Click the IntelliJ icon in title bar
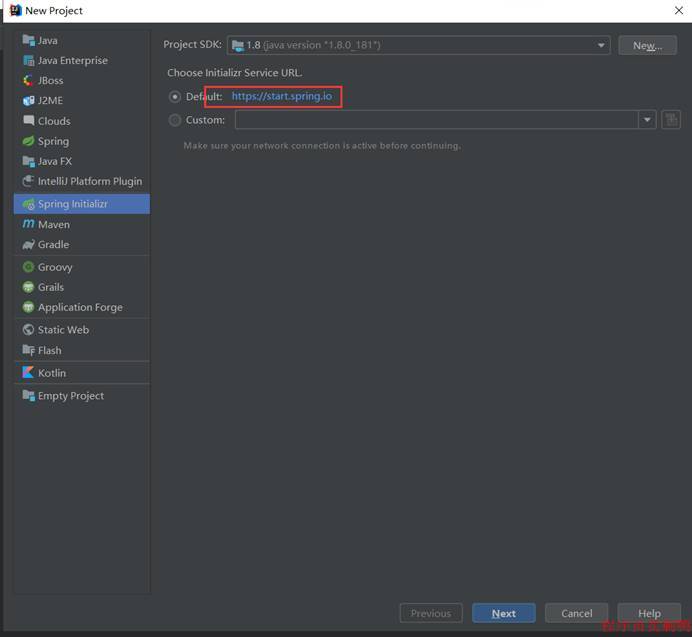Screen dimensions: 692x637 pos(15,10)
